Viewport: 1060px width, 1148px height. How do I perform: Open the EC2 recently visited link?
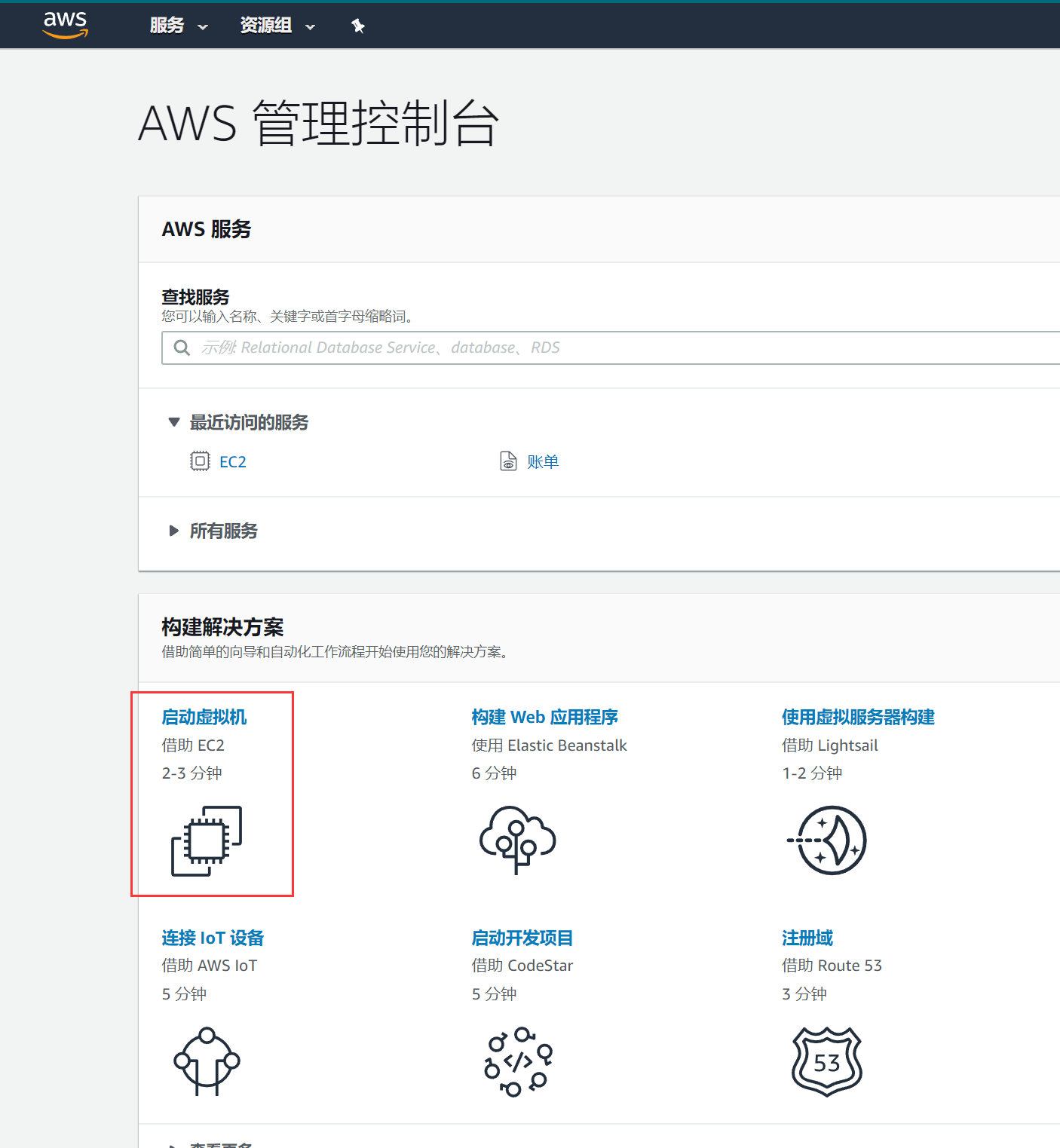pyautogui.click(x=232, y=461)
